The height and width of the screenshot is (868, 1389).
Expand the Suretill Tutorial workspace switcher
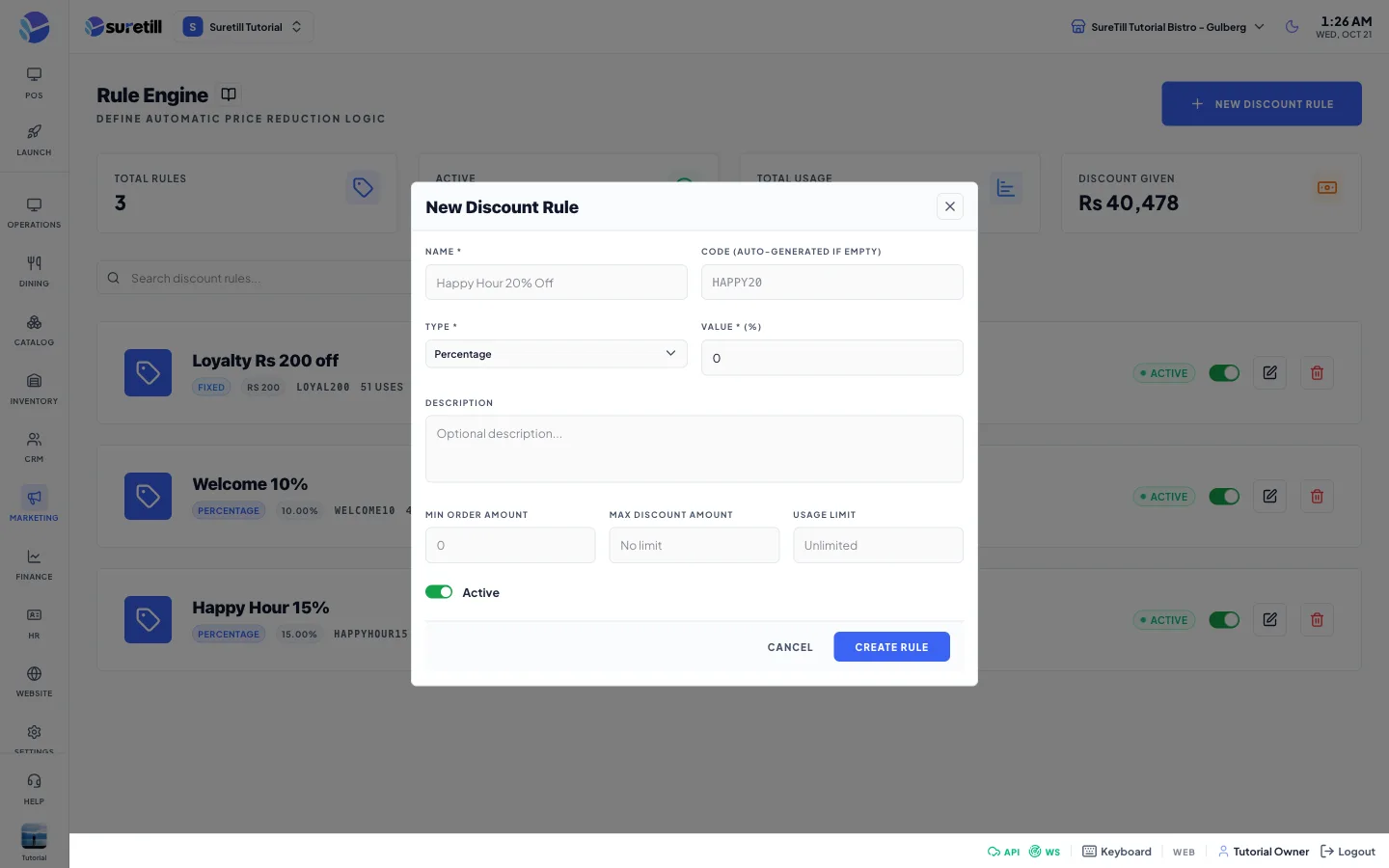pos(243,27)
